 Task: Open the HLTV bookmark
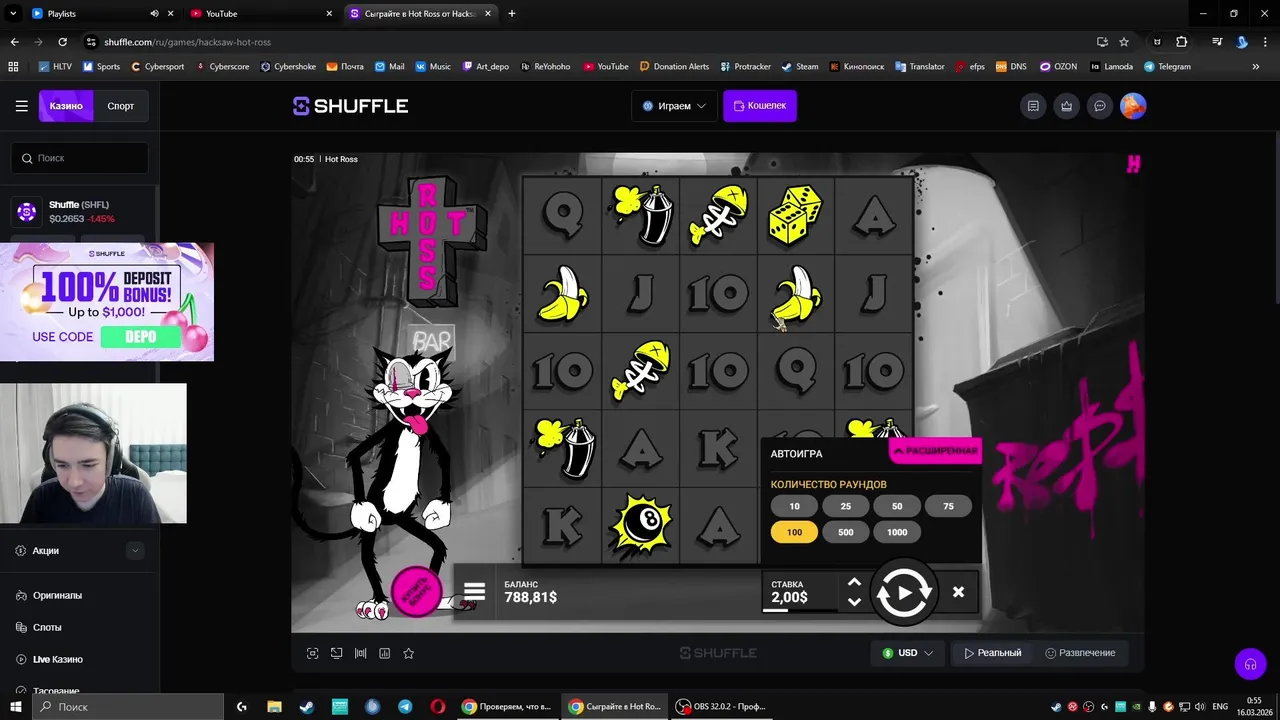pos(55,66)
